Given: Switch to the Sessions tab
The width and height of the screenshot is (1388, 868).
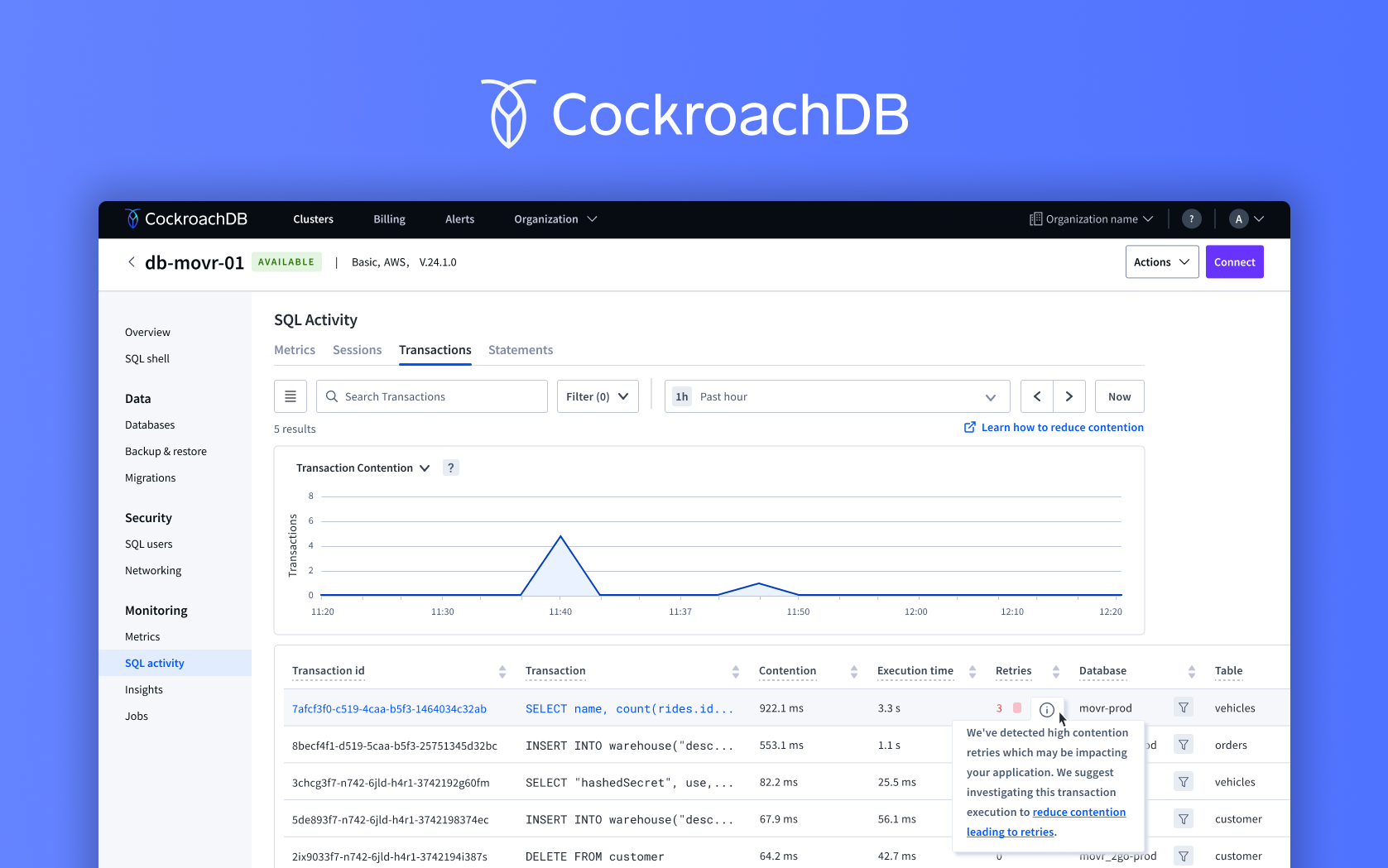Looking at the screenshot, I should pyautogui.click(x=357, y=350).
